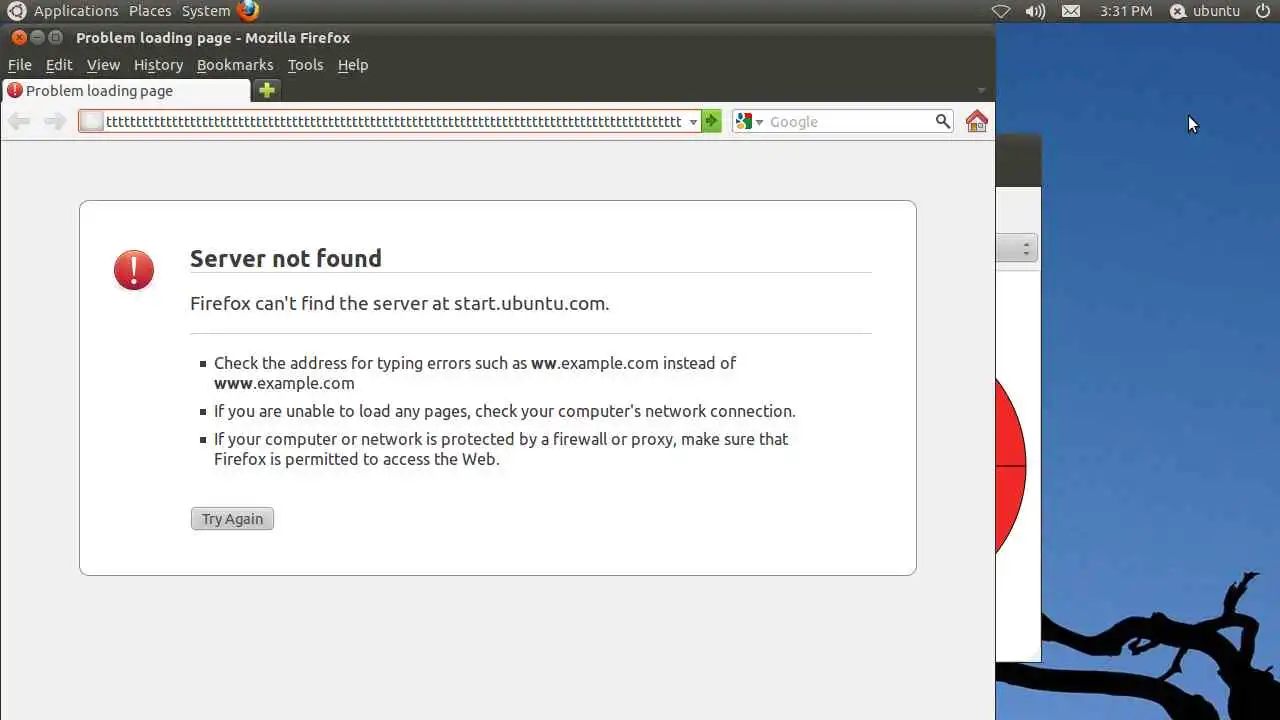Open the Places menu
Image resolution: width=1280 pixels, height=720 pixels.
pyautogui.click(x=150, y=11)
